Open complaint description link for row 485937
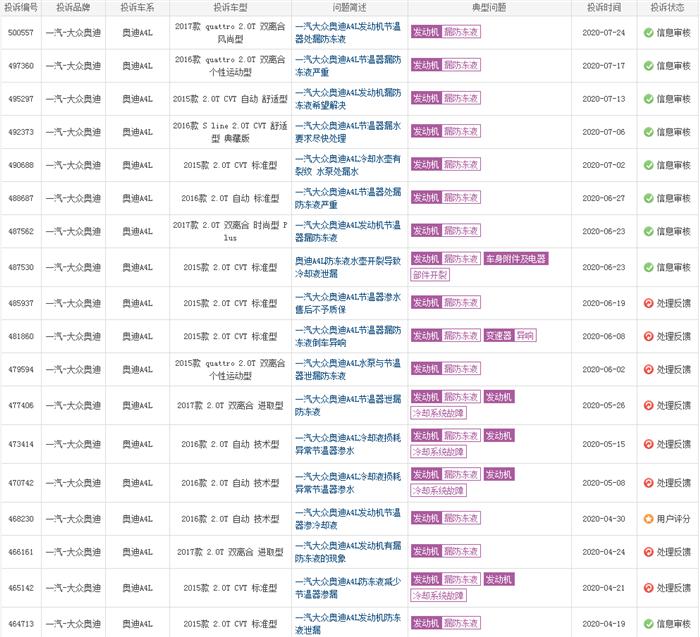This screenshot has width=700, height=637. tap(348, 303)
